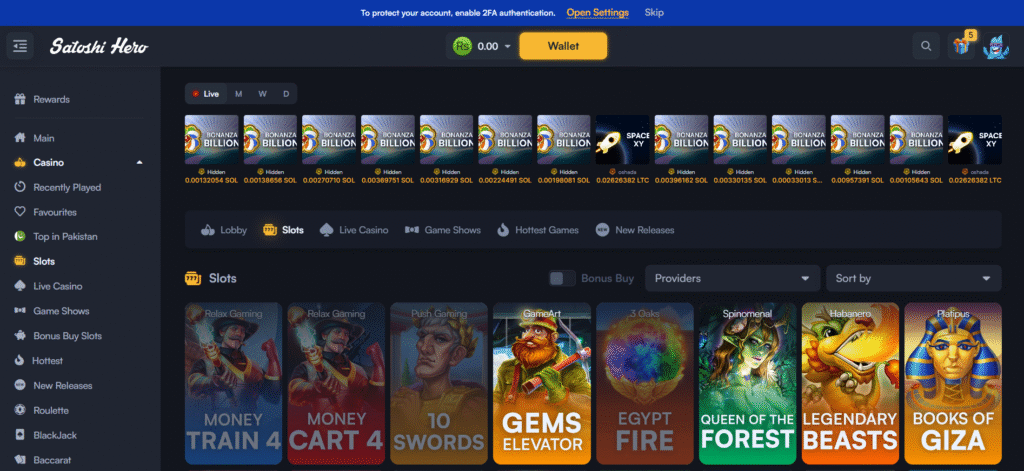Click the Main house icon in sidebar

(x=20, y=138)
